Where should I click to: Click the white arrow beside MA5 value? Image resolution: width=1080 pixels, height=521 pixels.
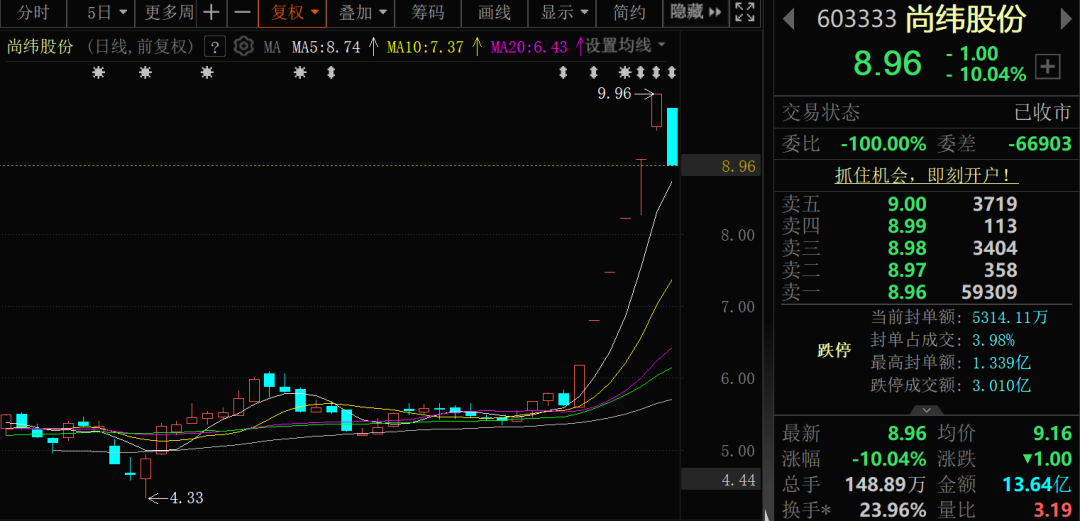tap(373, 47)
